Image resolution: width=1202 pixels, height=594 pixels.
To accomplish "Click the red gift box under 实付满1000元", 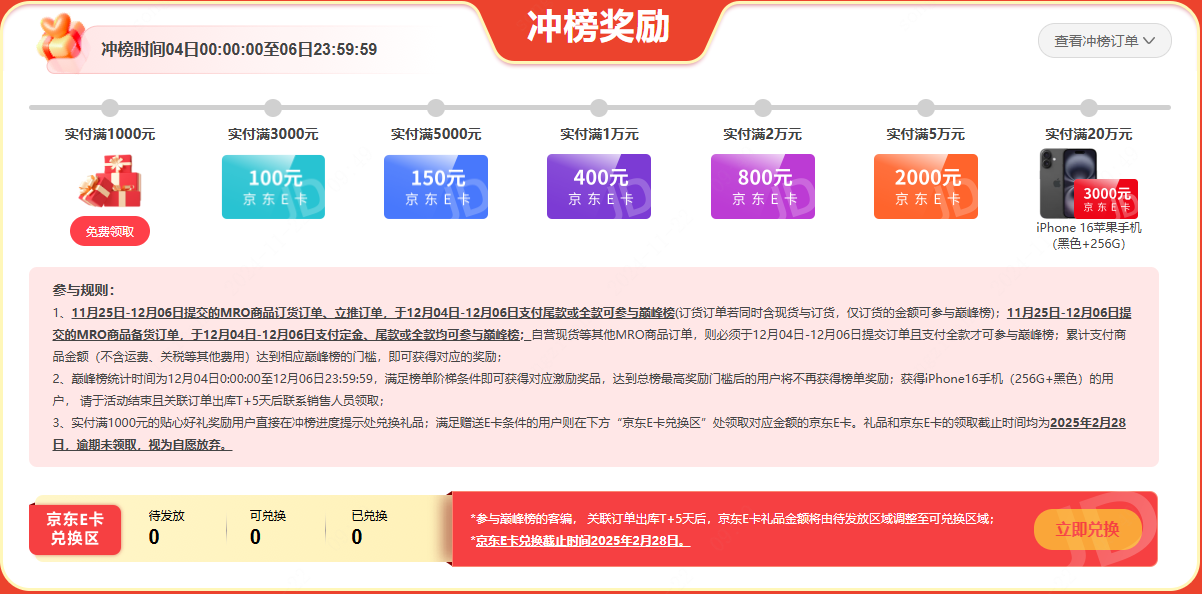I will (x=110, y=181).
